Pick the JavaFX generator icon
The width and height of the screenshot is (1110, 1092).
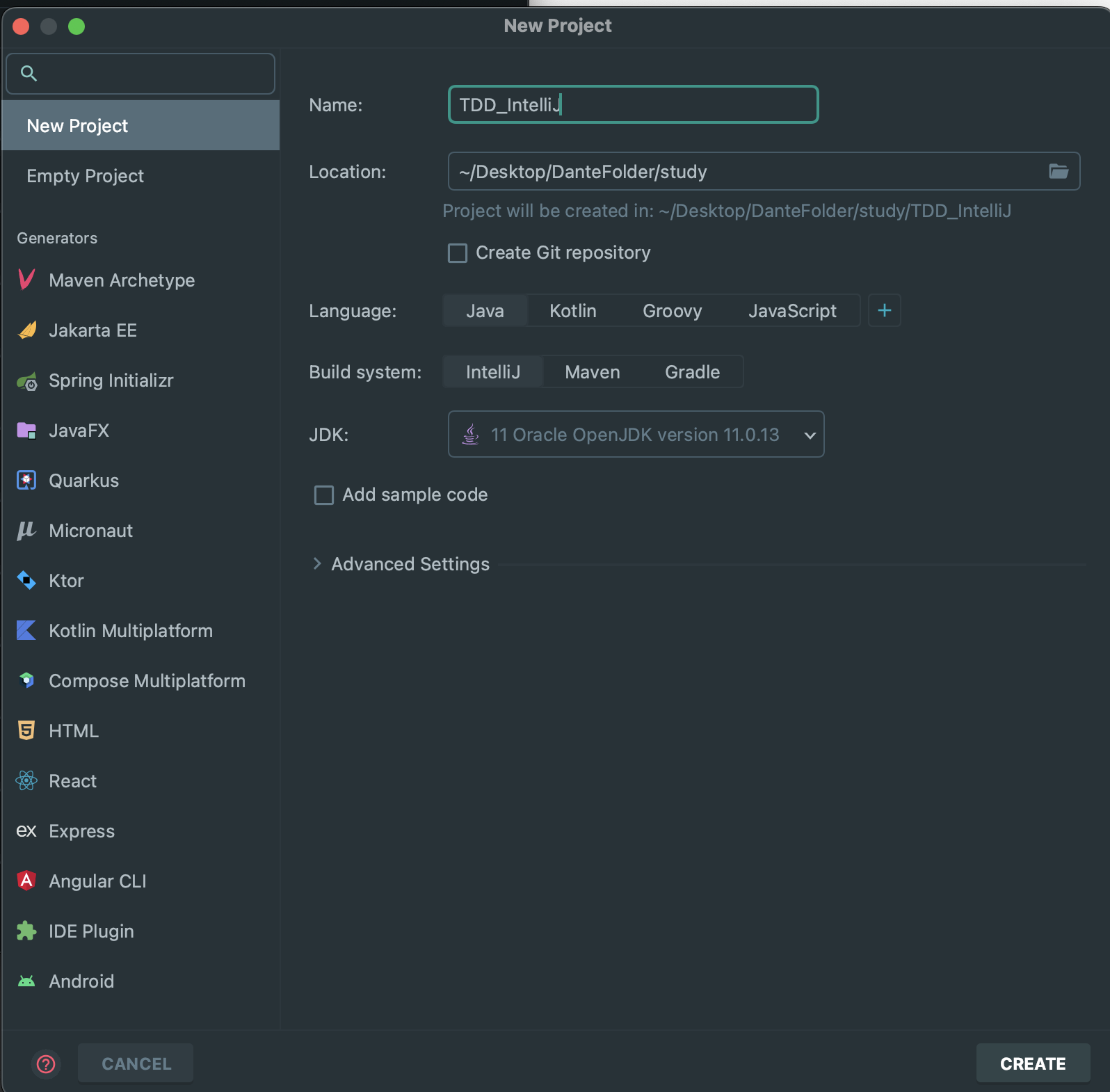pos(26,431)
